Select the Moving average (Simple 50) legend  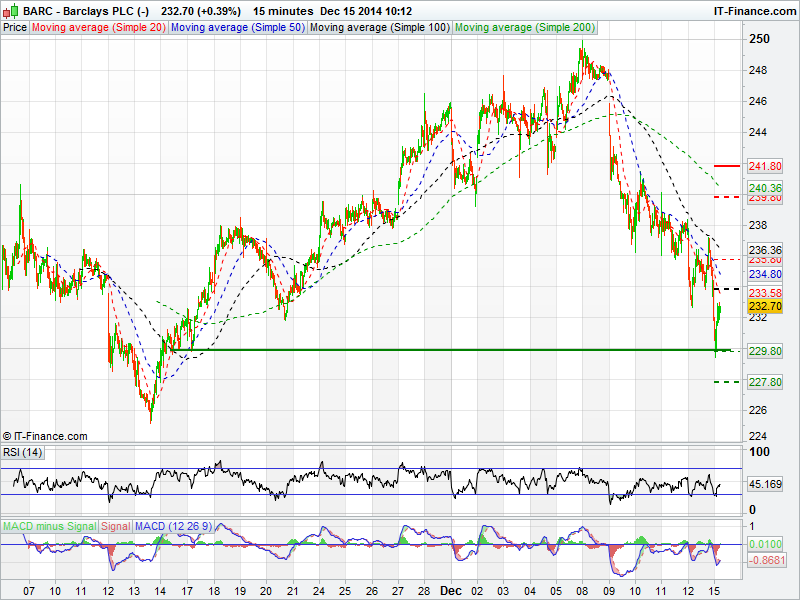(237, 27)
